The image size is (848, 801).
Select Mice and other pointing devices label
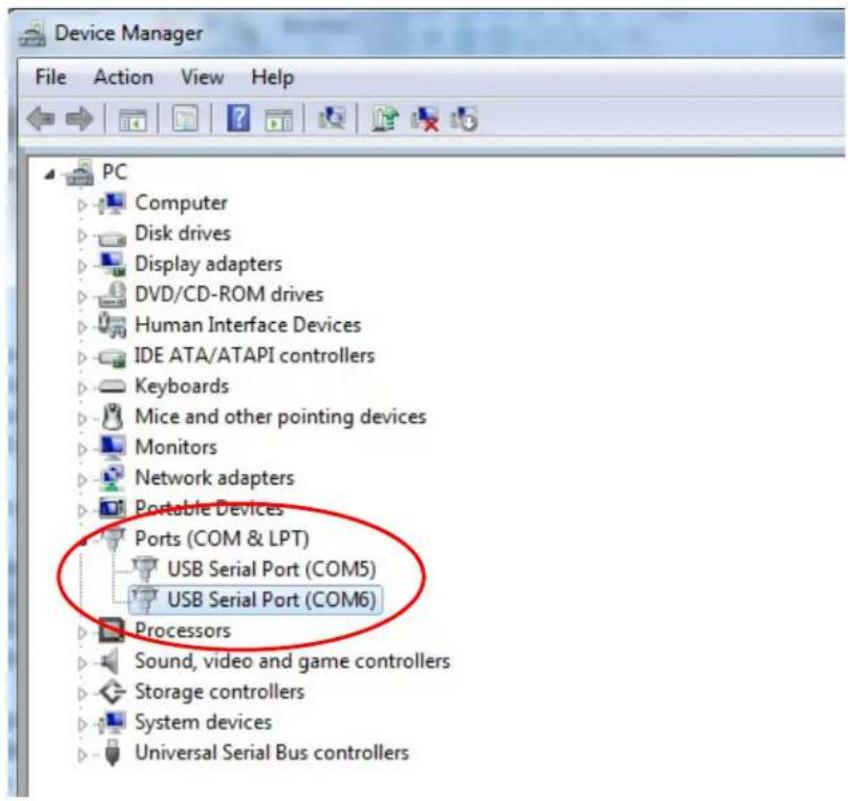(x=280, y=417)
